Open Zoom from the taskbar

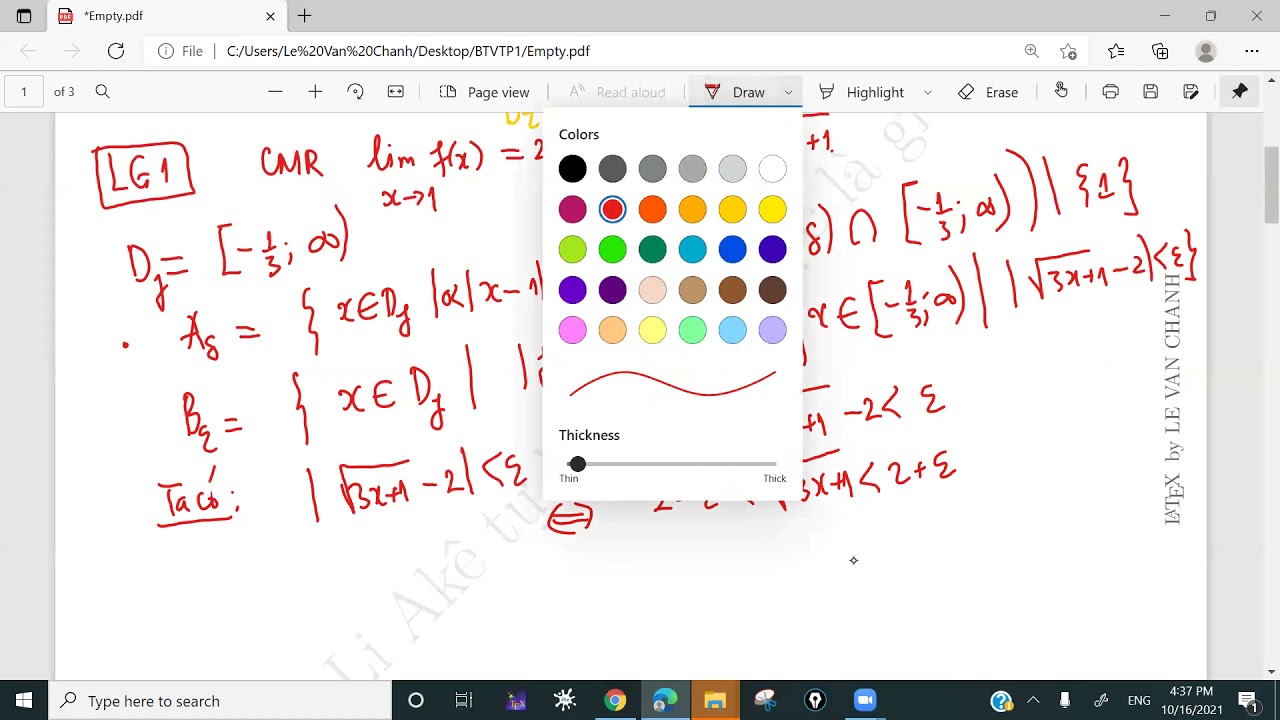865,700
